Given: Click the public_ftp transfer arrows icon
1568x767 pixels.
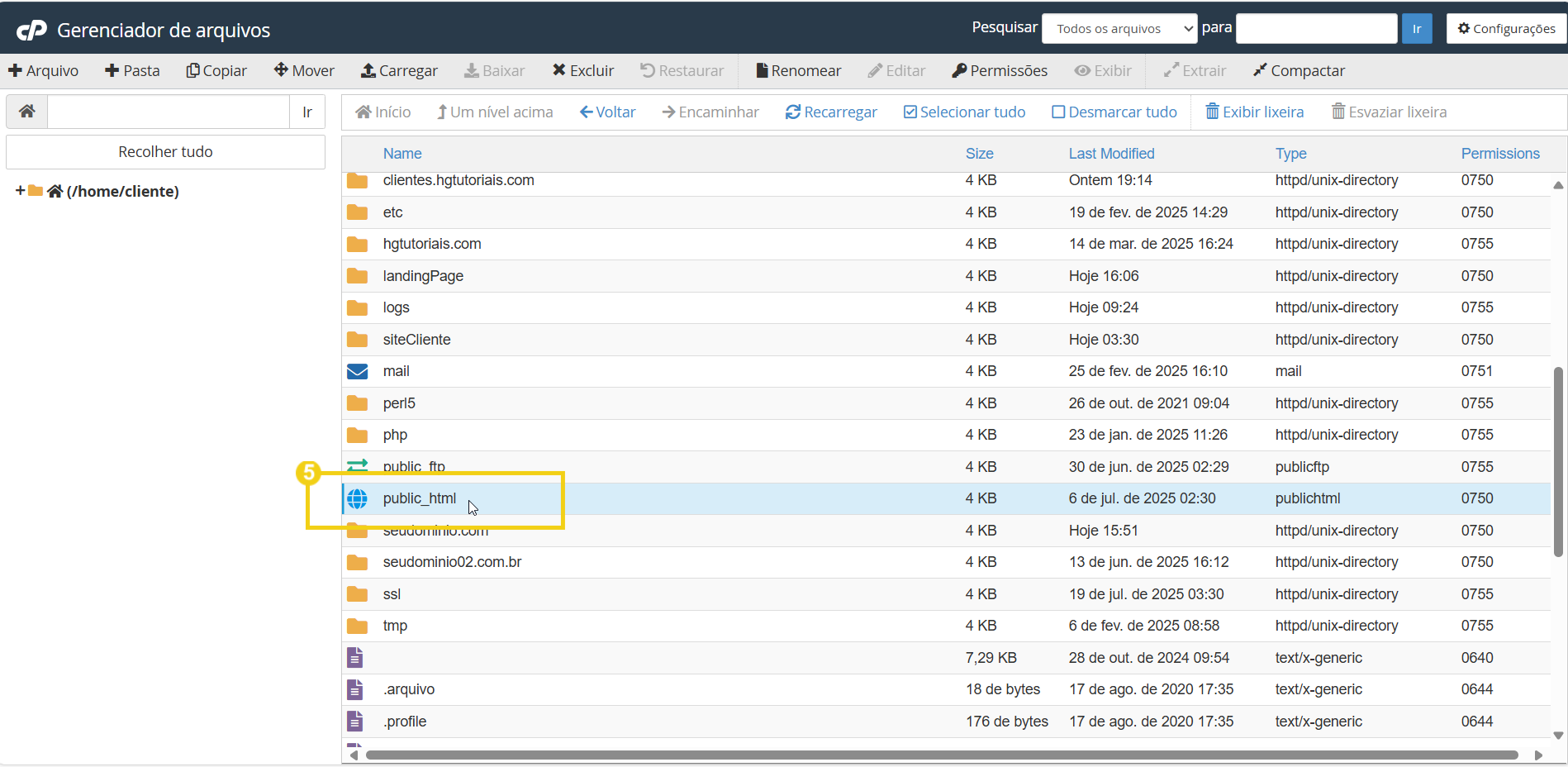Looking at the screenshot, I should point(357,465).
